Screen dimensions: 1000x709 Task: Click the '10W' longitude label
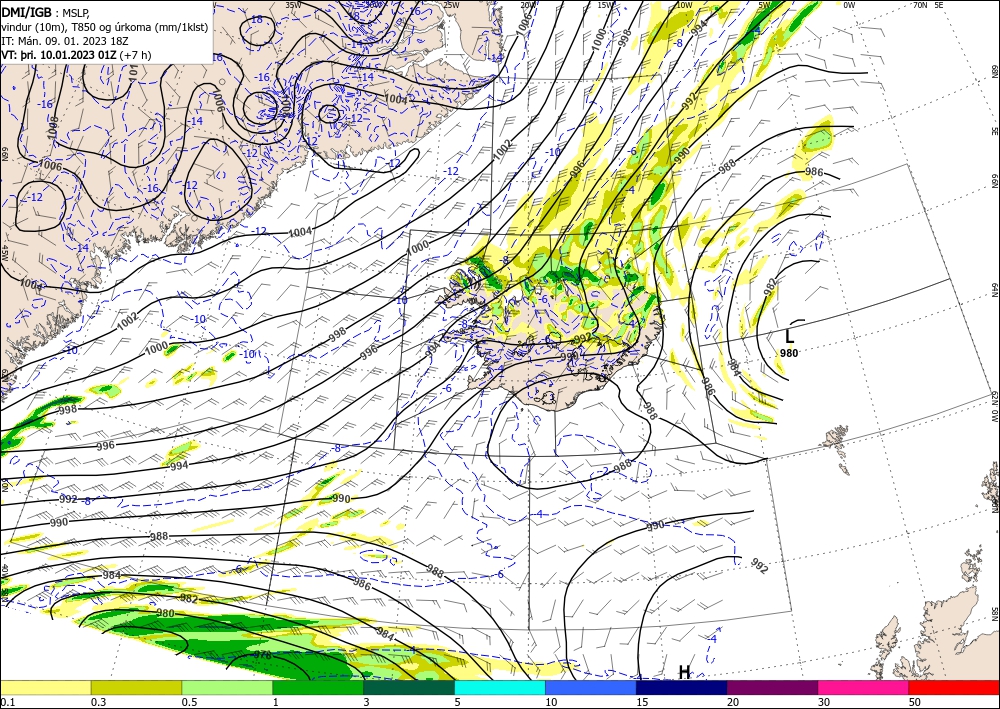point(684,5)
